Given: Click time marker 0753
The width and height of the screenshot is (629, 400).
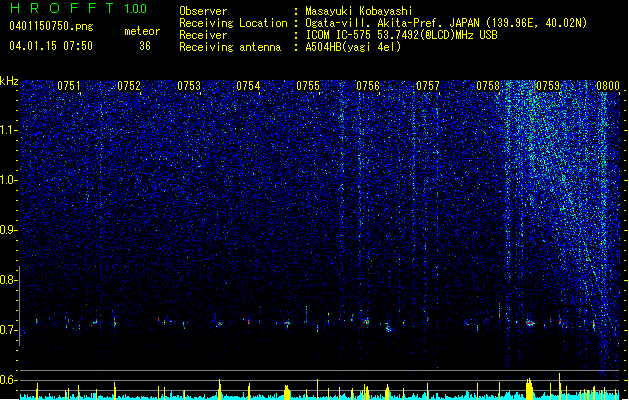Looking at the screenshot, I should [189, 86].
